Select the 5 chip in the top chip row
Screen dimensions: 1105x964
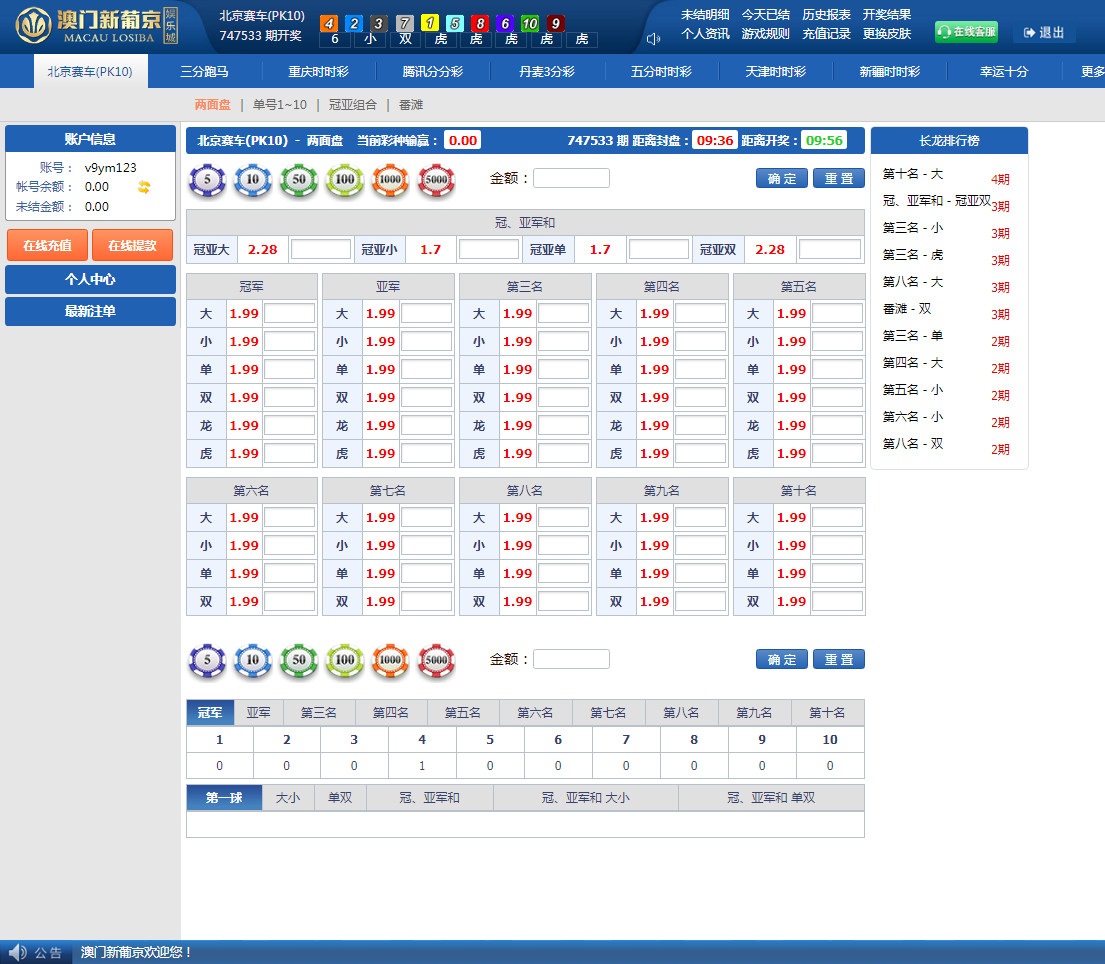click(208, 180)
